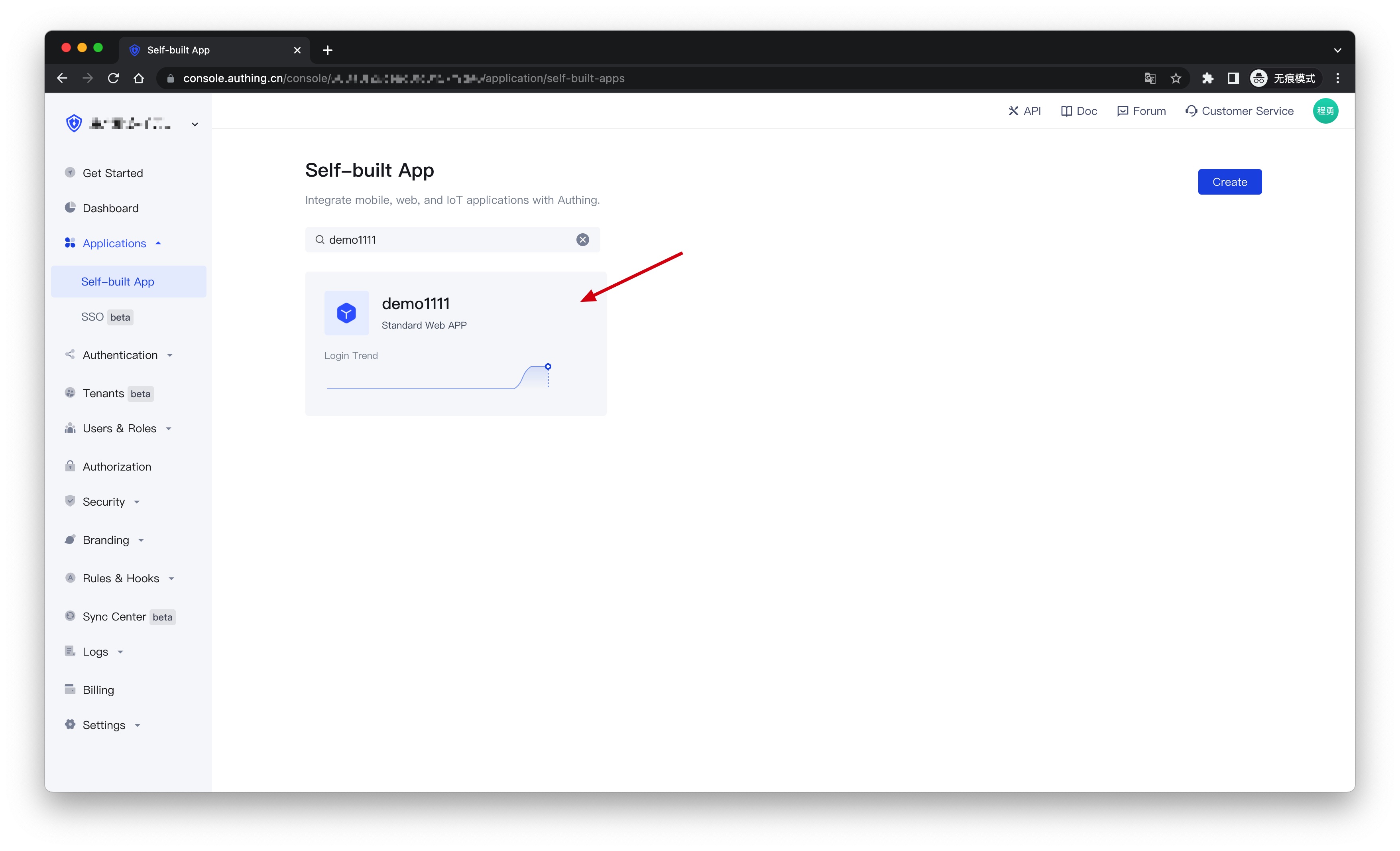Click the Tenants sidebar icon
The image size is (1400, 851).
[x=70, y=393]
